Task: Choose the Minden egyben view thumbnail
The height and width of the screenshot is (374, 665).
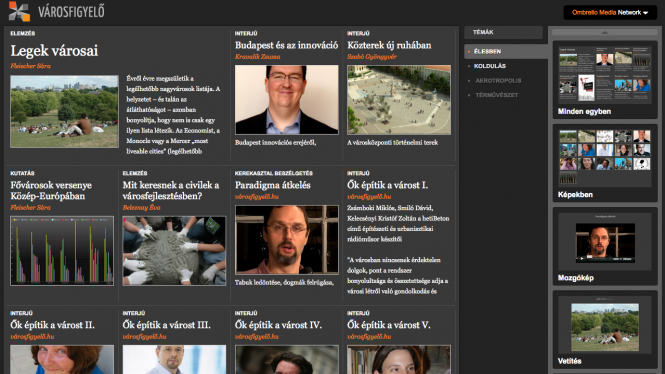Action: click(605, 80)
